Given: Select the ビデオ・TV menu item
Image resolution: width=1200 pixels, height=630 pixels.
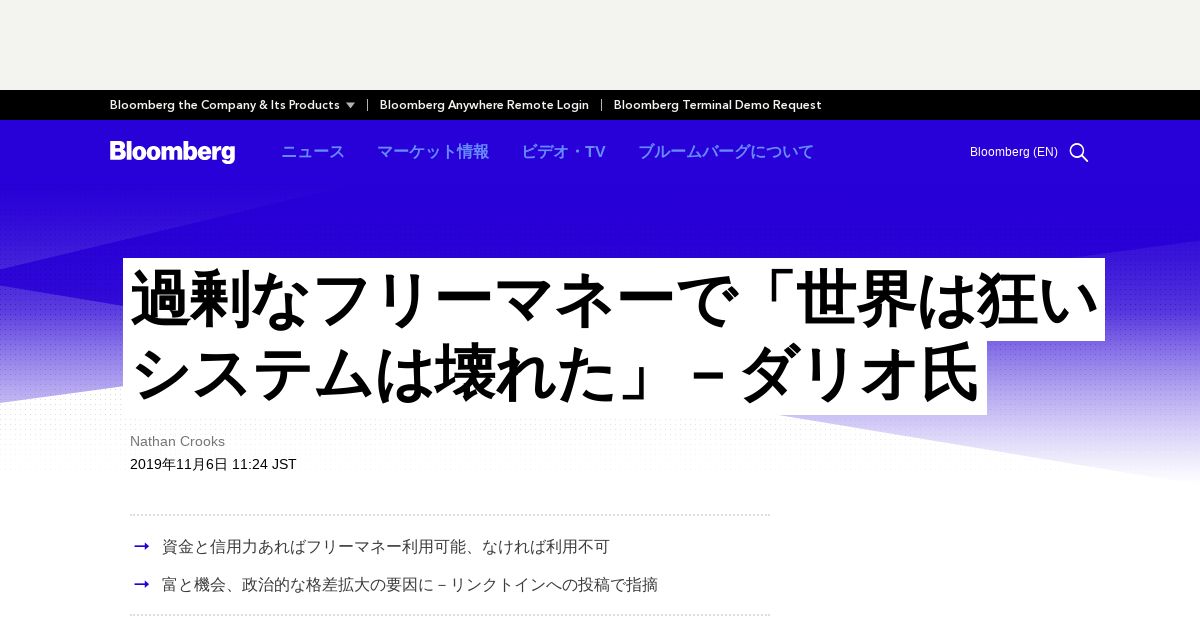Looking at the screenshot, I should click(x=563, y=152).
